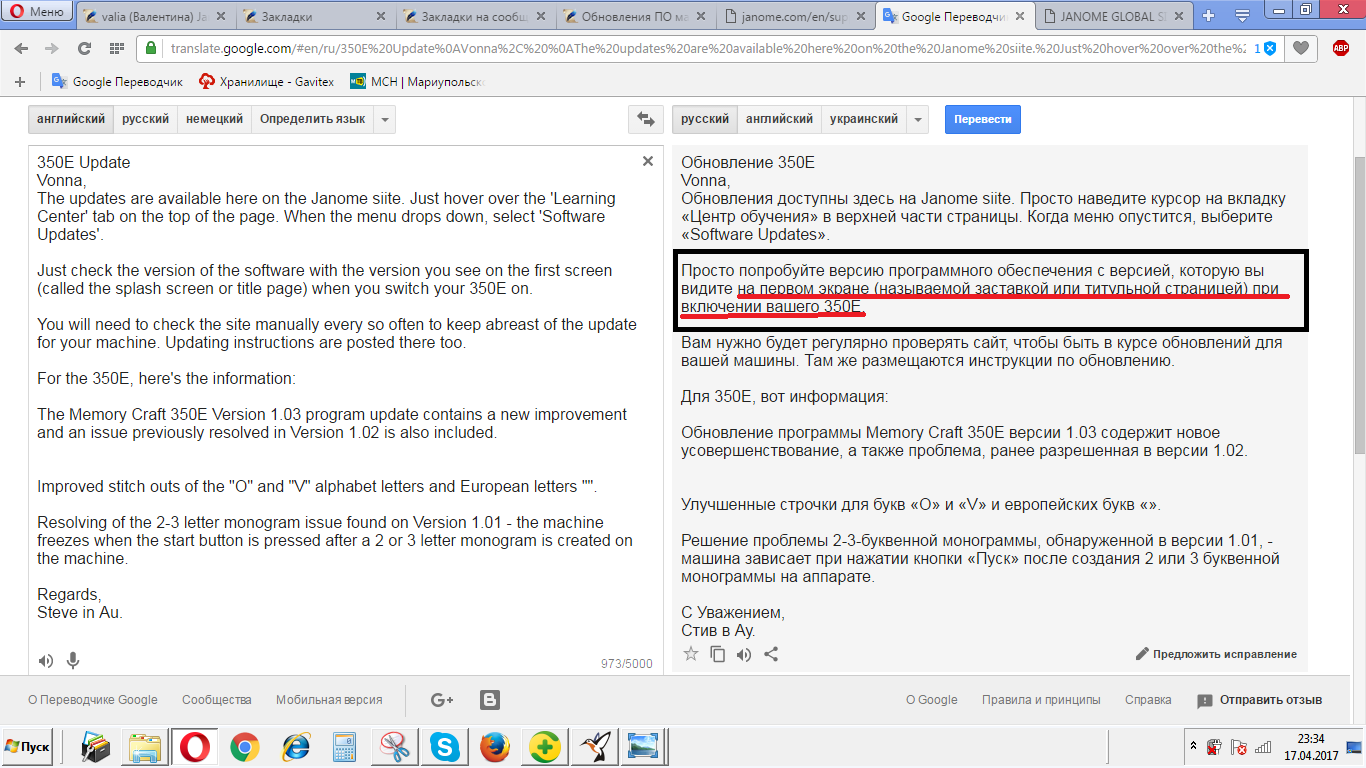Open the Google Переводчик bookmark
The width and height of the screenshot is (1366, 768).
(118, 82)
